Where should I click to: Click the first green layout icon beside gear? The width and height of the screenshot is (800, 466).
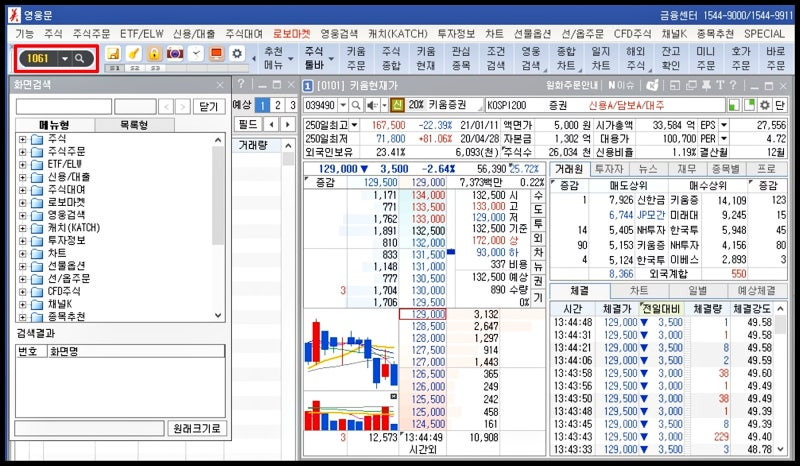tap(733, 105)
